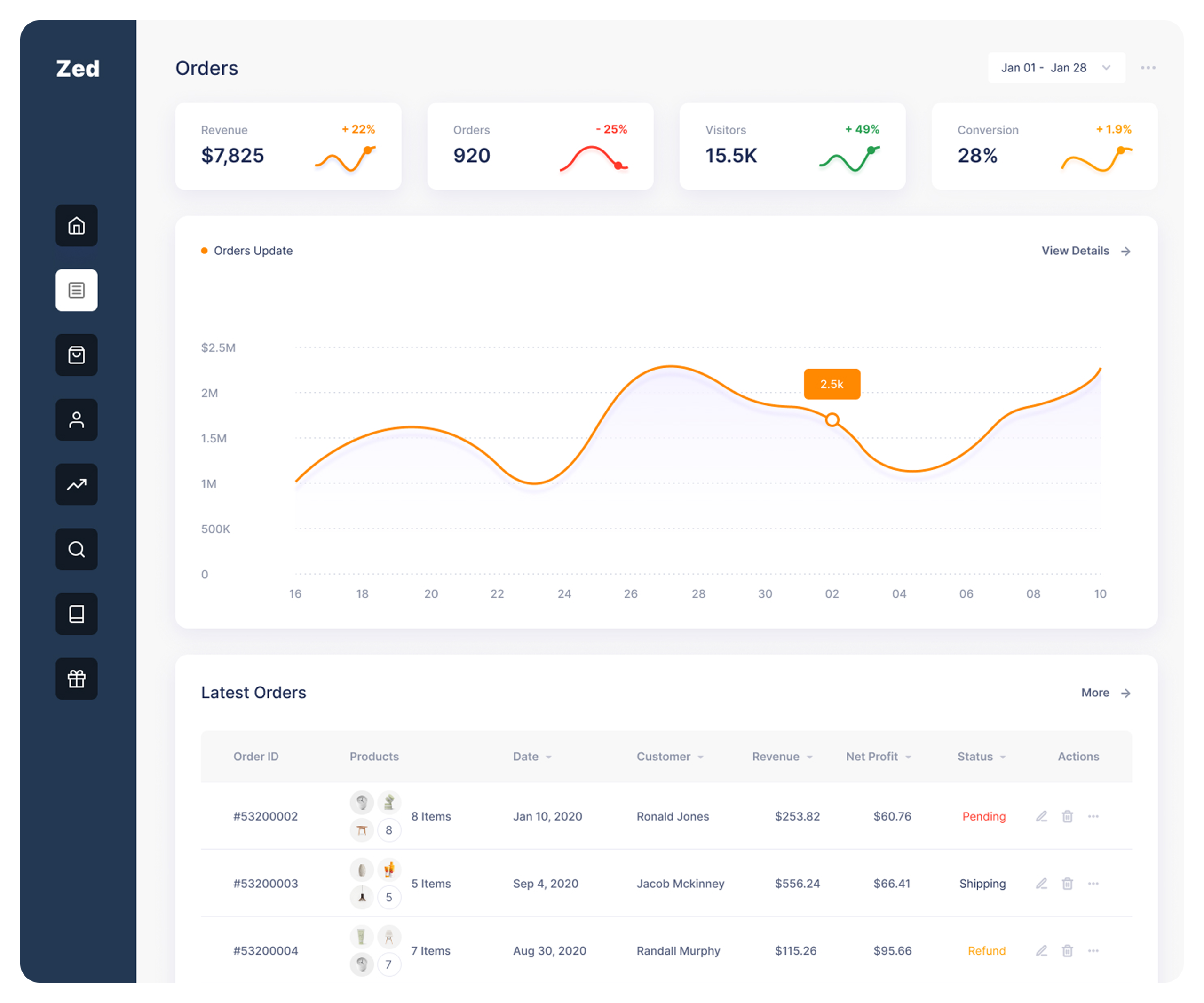Select the Orders list tab in sidebar
Image resolution: width=1204 pixels, height=1003 pixels.
[76, 290]
